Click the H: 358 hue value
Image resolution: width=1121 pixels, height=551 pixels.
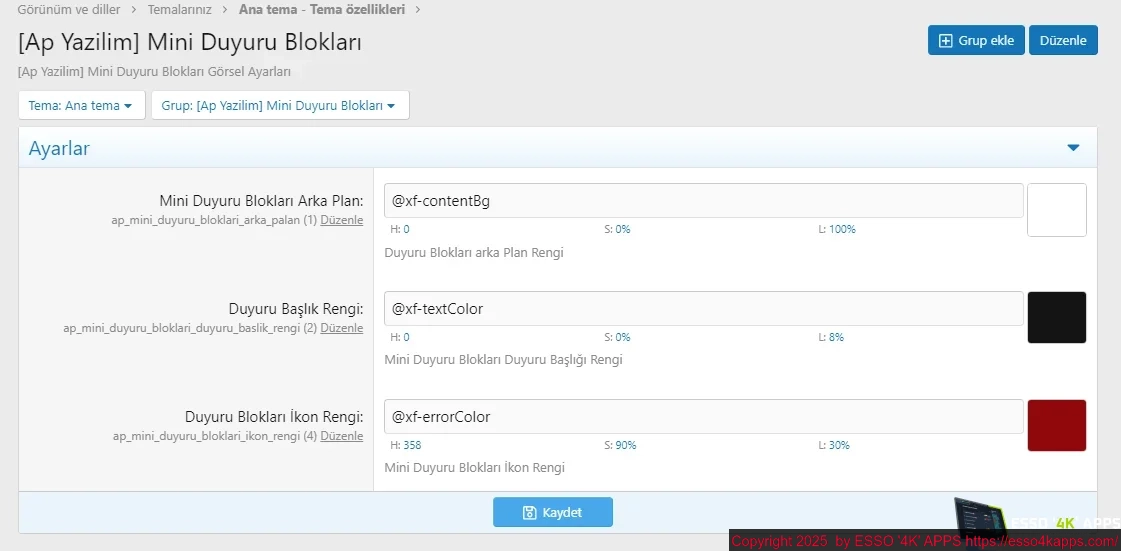pyautogui.click(x=406, y=445)
